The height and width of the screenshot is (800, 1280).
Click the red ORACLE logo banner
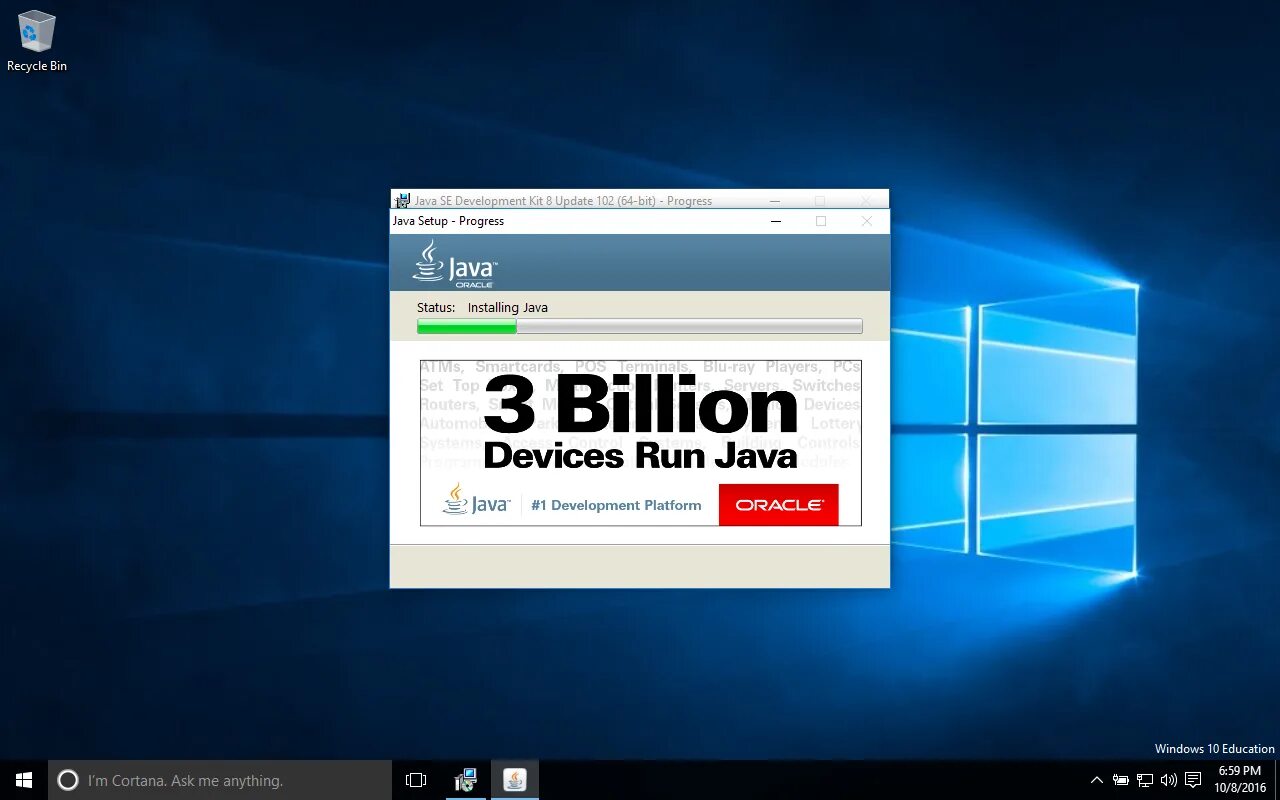pos(778,505)
